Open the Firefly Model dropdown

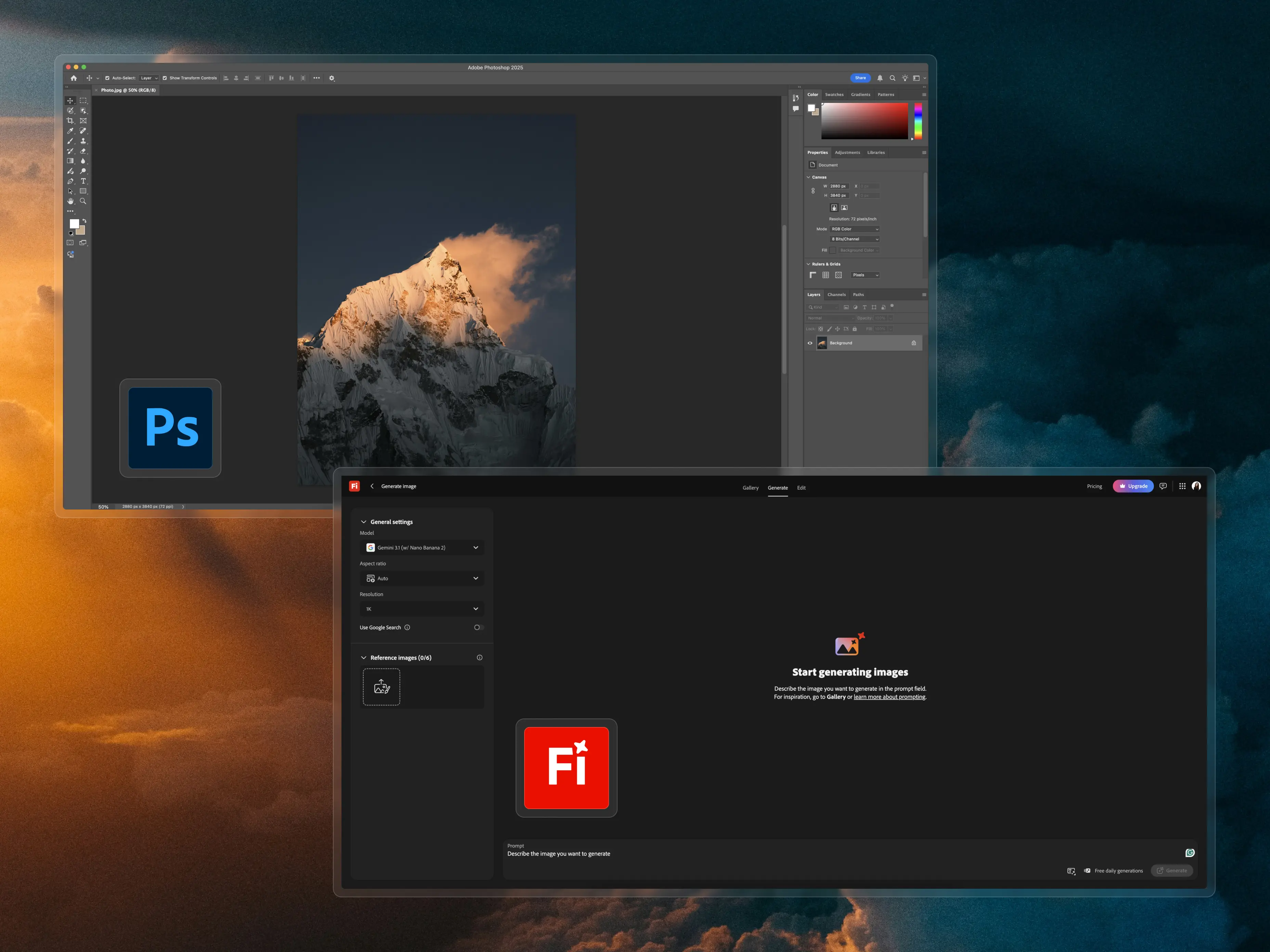(x=422, y=547)
